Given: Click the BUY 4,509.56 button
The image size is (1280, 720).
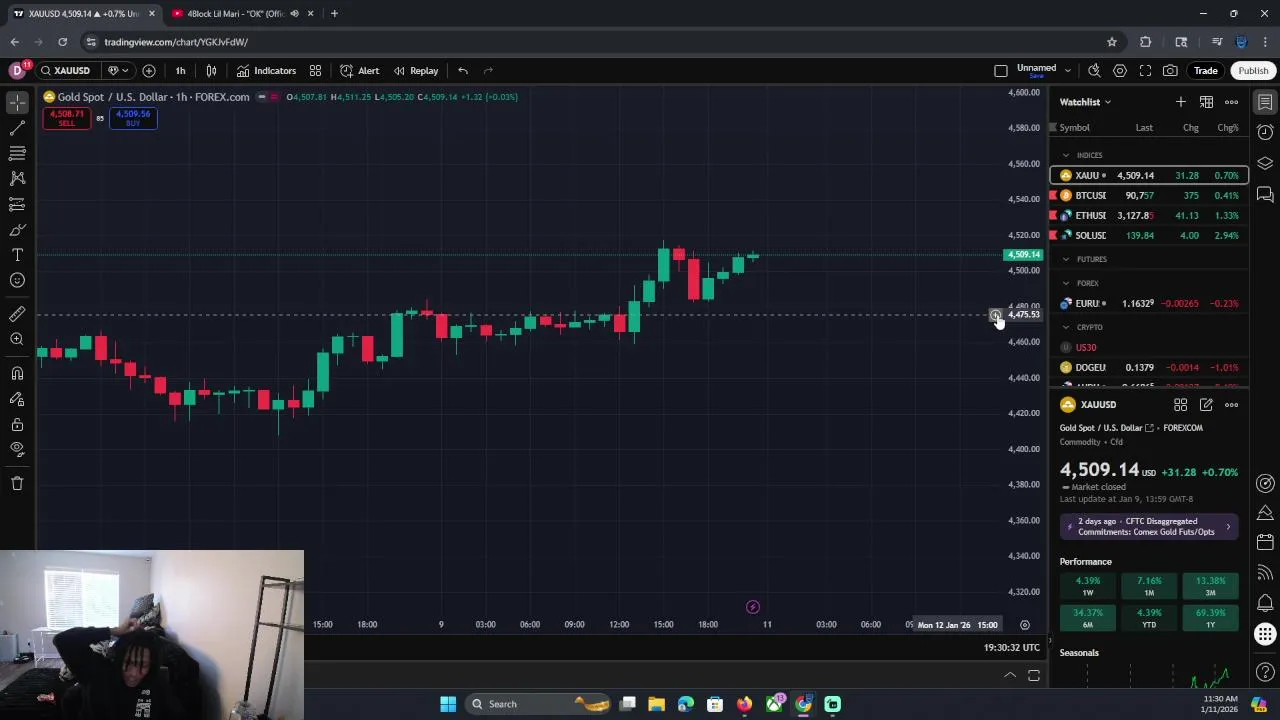Looking at the screenshot, I should pyautogui.click(x=133, y=117).
